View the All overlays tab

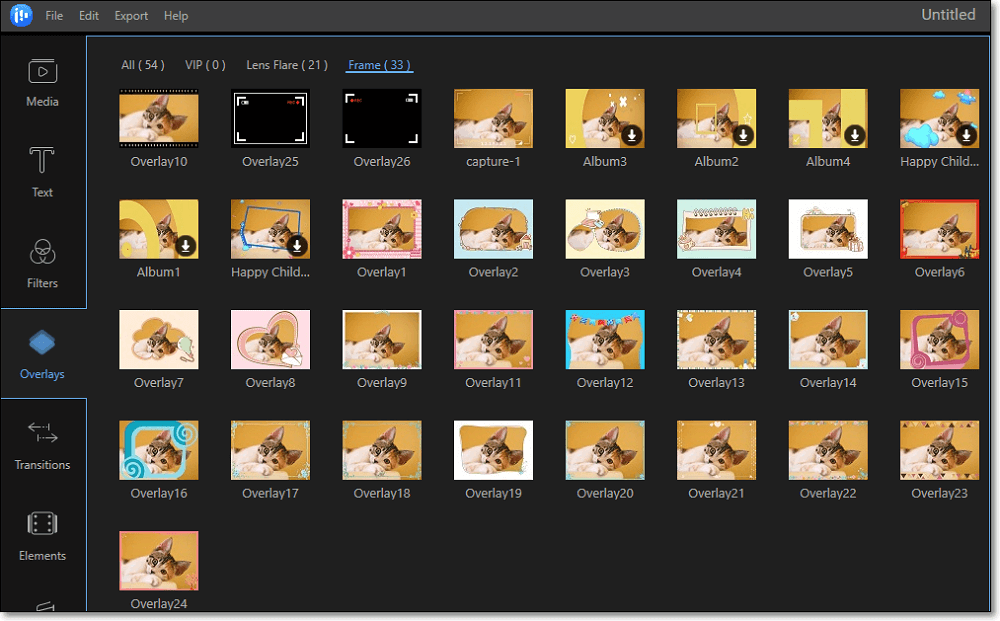143,64
